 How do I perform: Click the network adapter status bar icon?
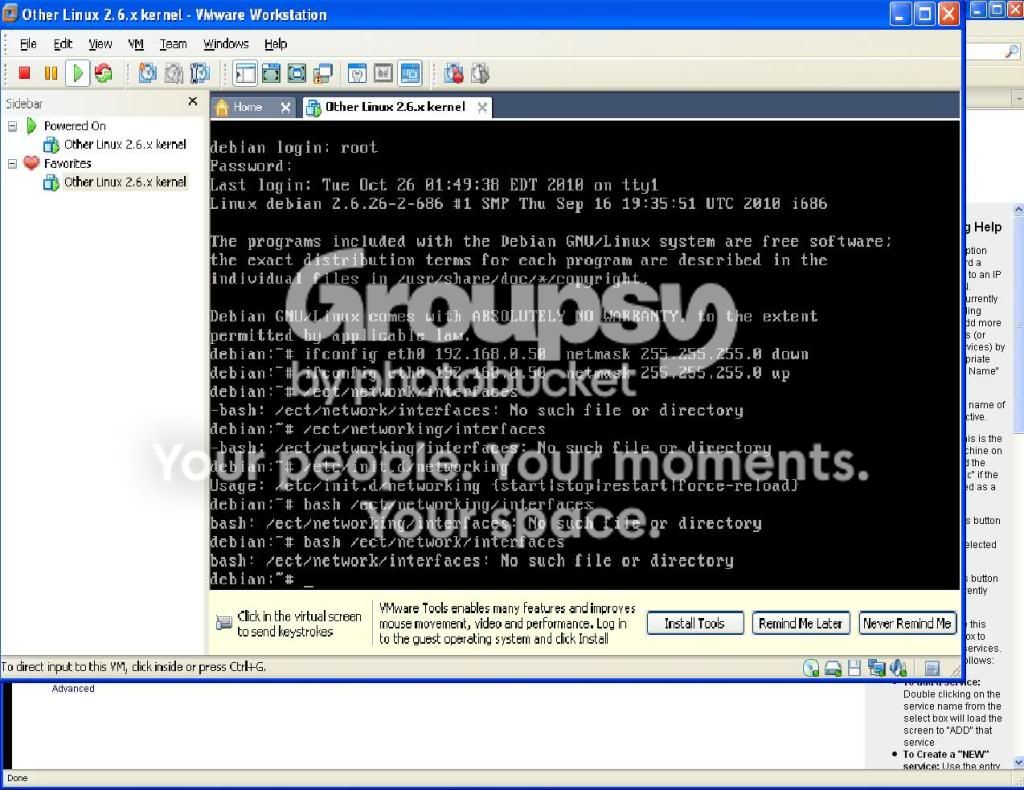click(x=876, y=668)
